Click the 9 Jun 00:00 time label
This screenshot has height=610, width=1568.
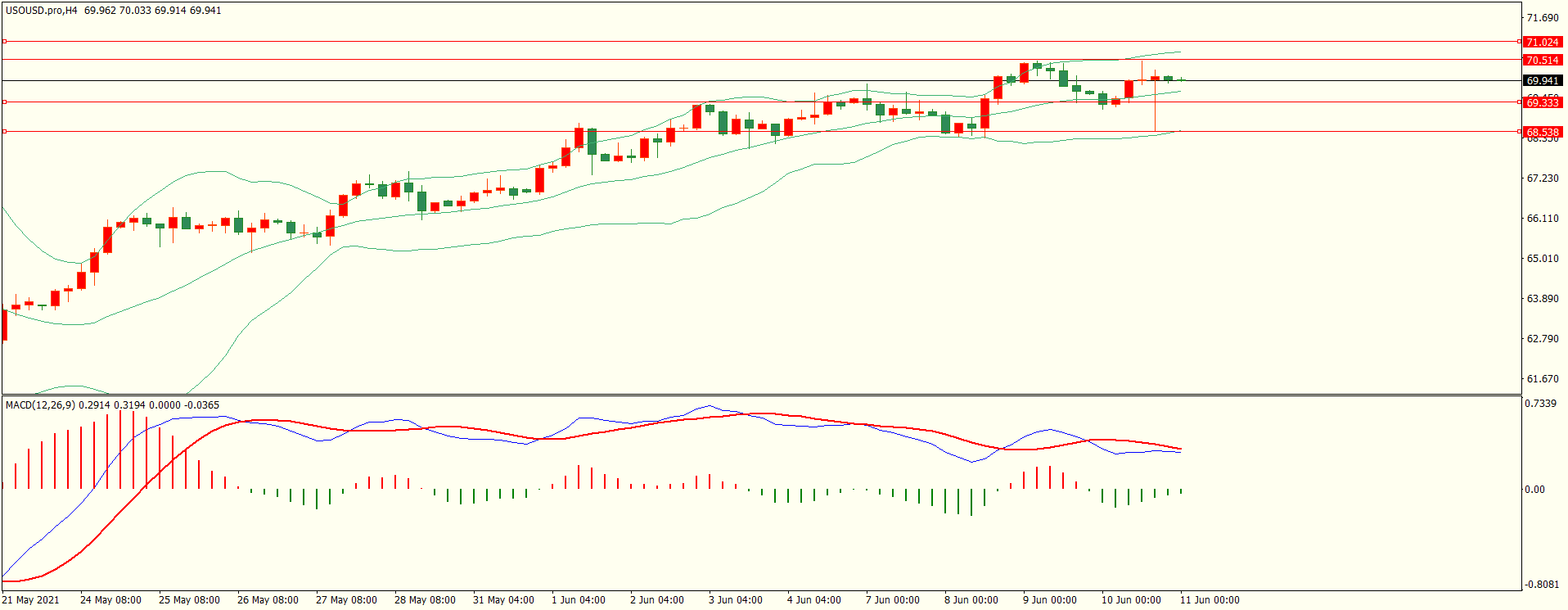1050,599
